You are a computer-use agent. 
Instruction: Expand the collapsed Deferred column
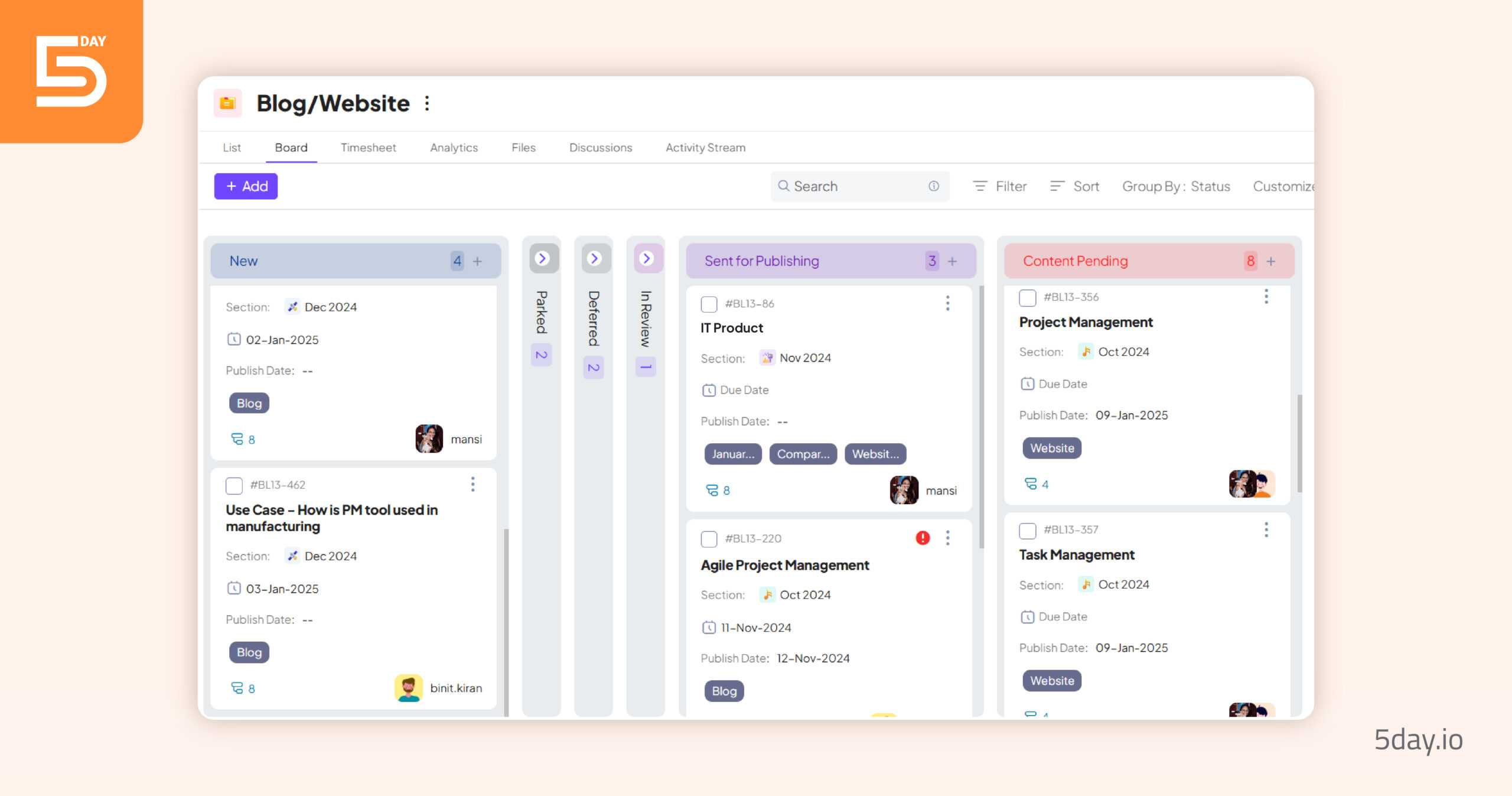(594, 260)
